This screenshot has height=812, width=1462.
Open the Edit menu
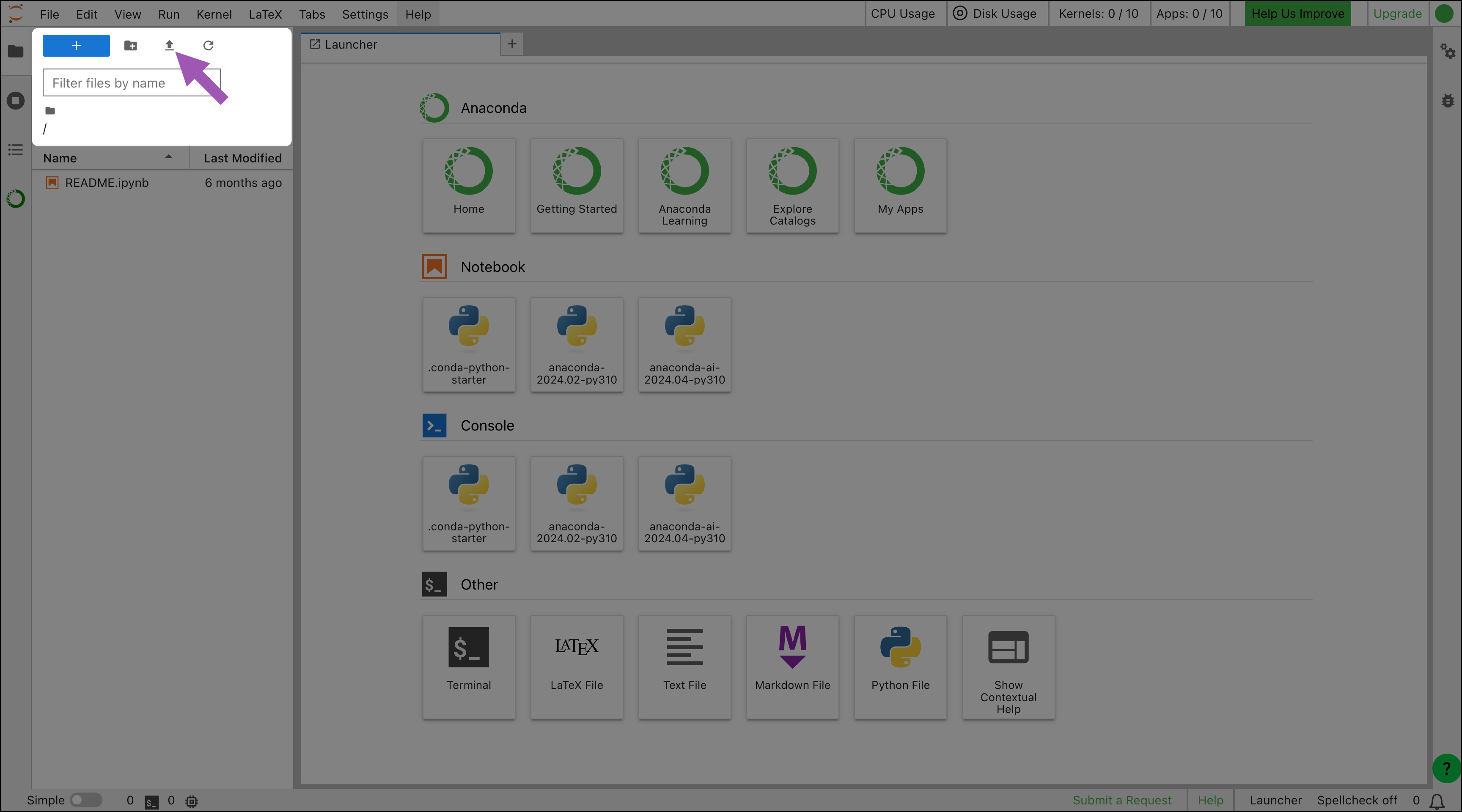coord(86,14)
